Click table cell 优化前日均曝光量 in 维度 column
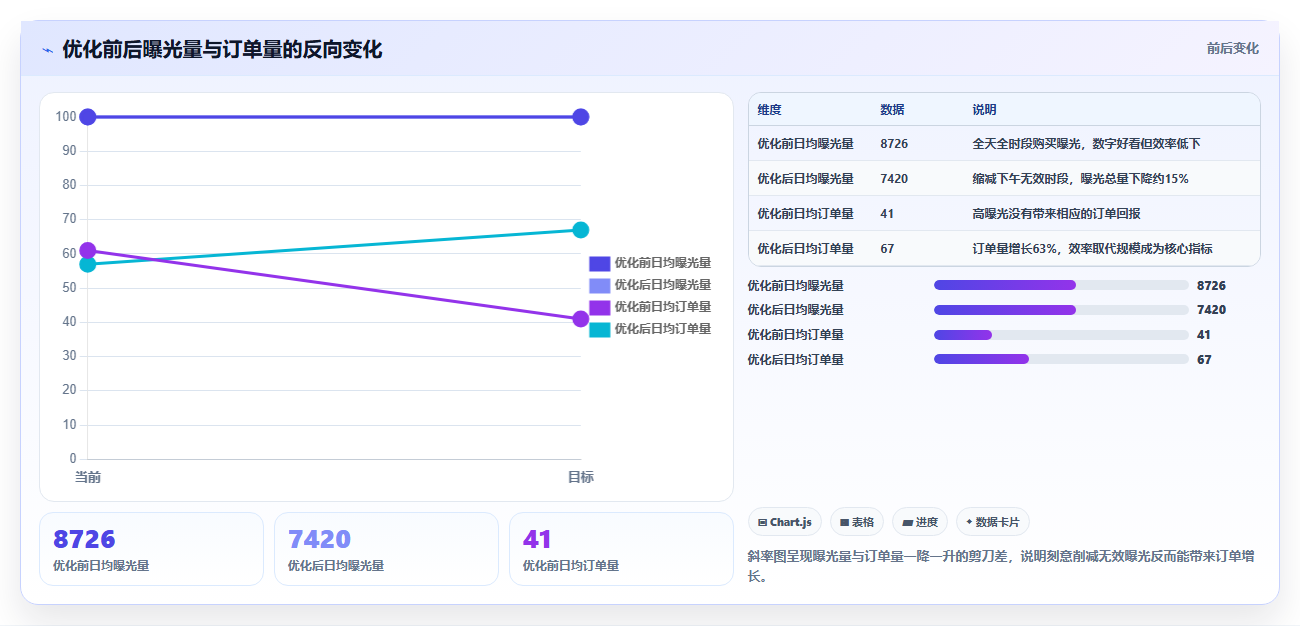 (x=805, y=144)
